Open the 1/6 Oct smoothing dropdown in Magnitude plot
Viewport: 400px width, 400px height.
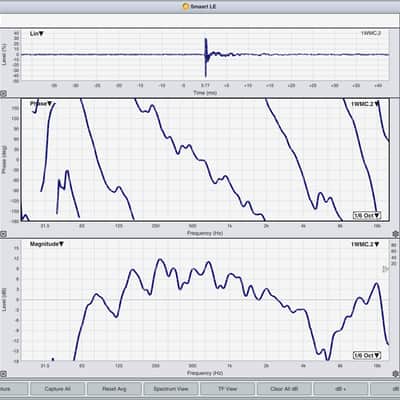(x=367, y=355)
